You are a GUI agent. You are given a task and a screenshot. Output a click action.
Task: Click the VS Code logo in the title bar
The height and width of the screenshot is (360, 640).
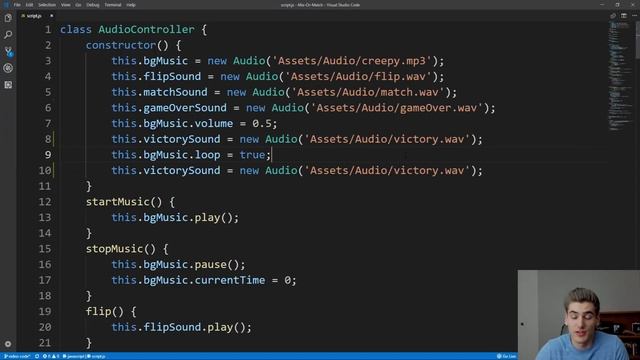pyautogui.click(x=6, y=5)
